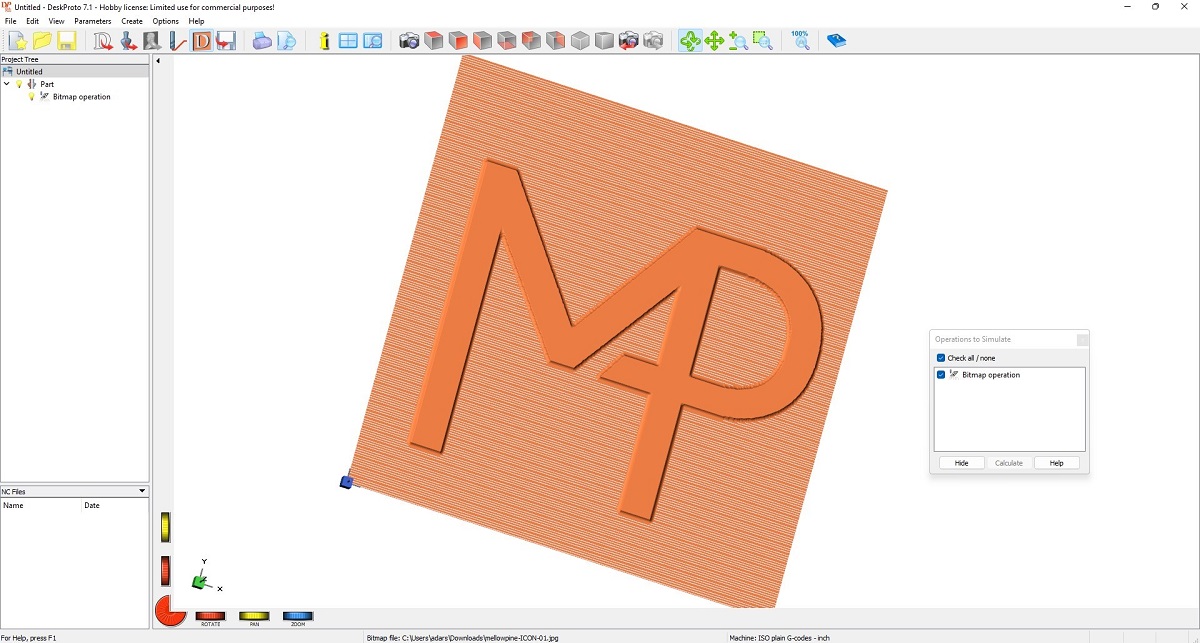The height and width of the screenshot is (643, 1200).
Task: Activate the green rotate mouse mode icon
Action: pos(690,41)
